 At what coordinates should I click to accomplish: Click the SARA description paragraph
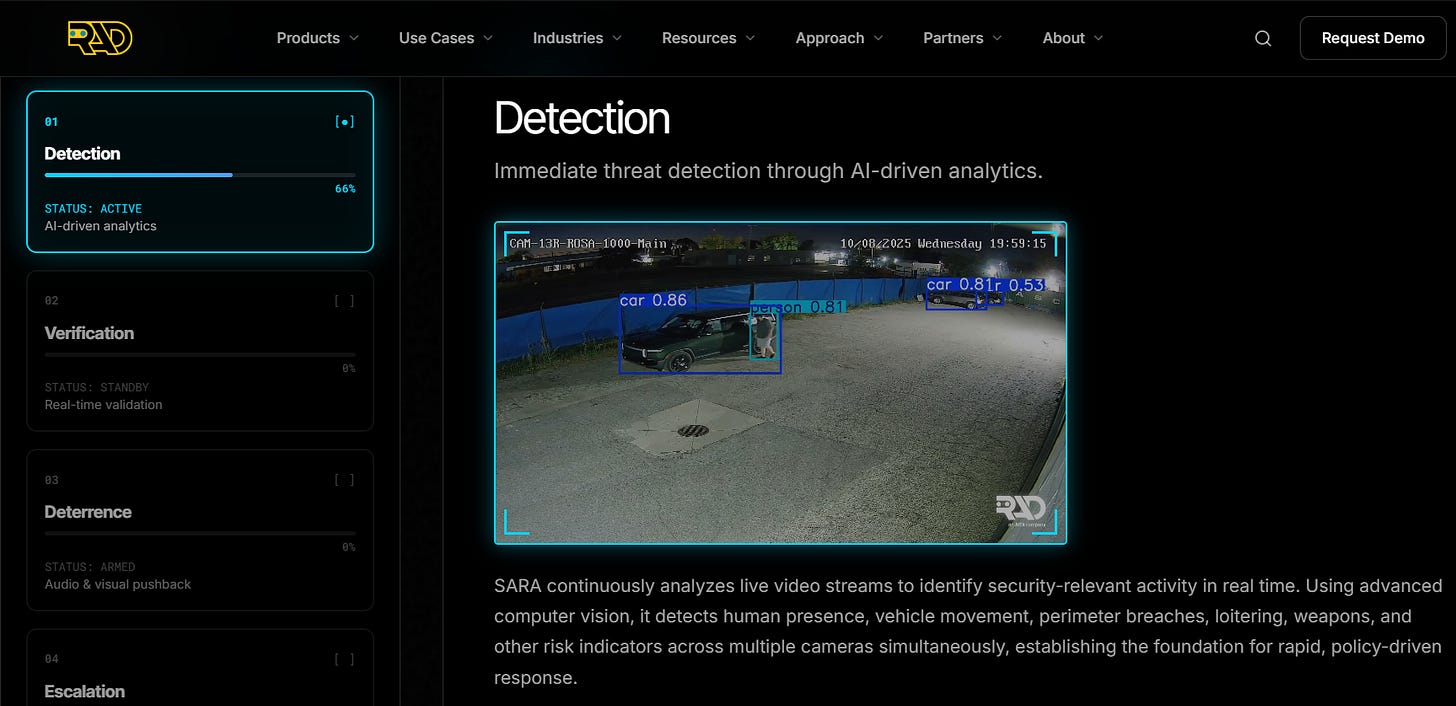[x=968, y=632]
